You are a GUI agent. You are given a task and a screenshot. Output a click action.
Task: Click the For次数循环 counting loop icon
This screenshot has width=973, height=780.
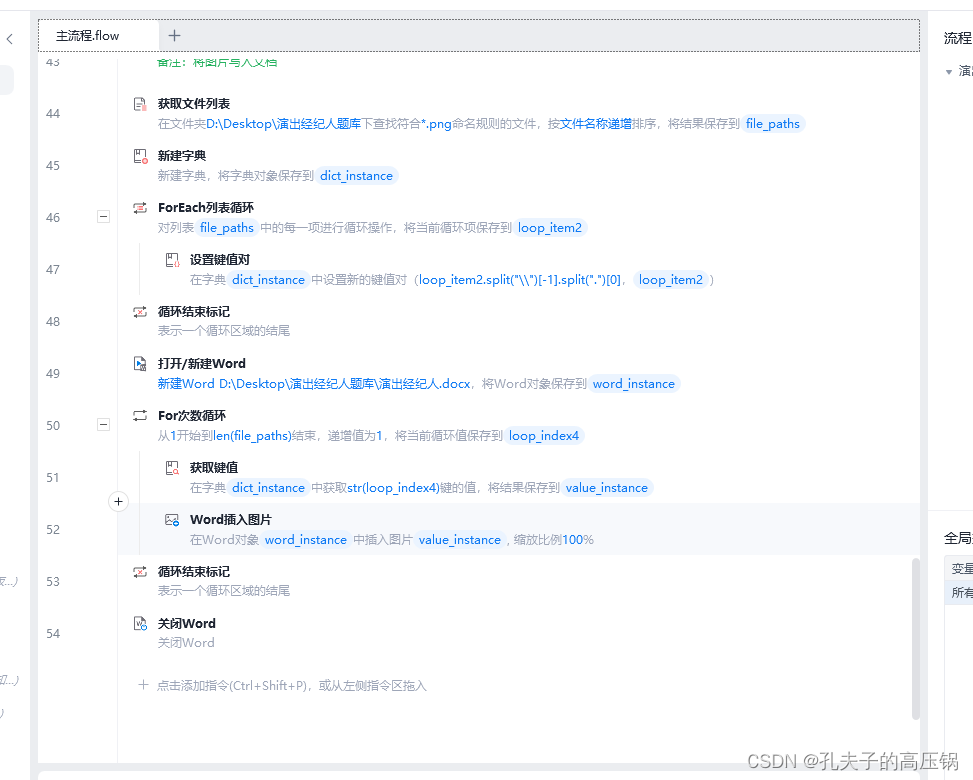[141, 415]
